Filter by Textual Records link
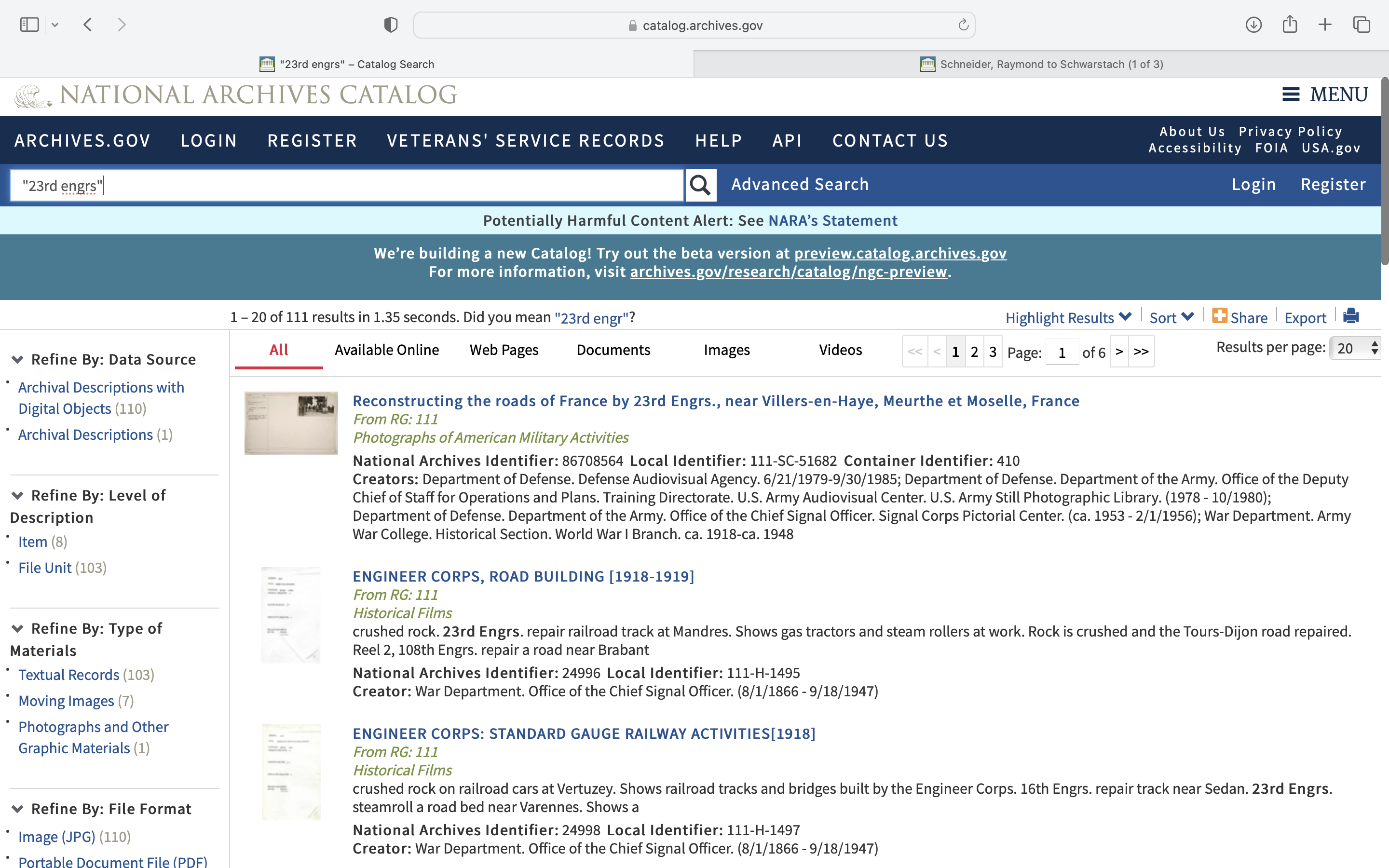1389x868 pixels. tap(69, 675)
